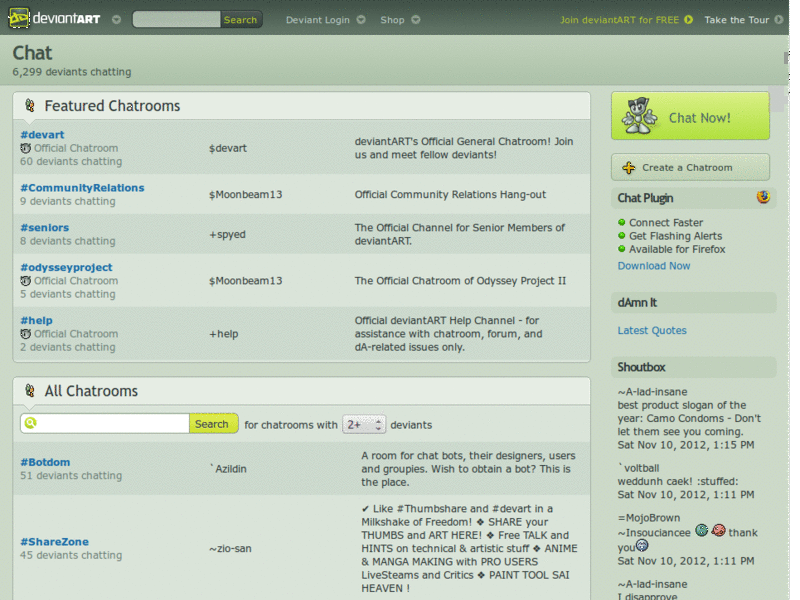This screenshot has width=800, height=600.
Task: Click official chatroom badge under #devart
Action: [26, 148]
